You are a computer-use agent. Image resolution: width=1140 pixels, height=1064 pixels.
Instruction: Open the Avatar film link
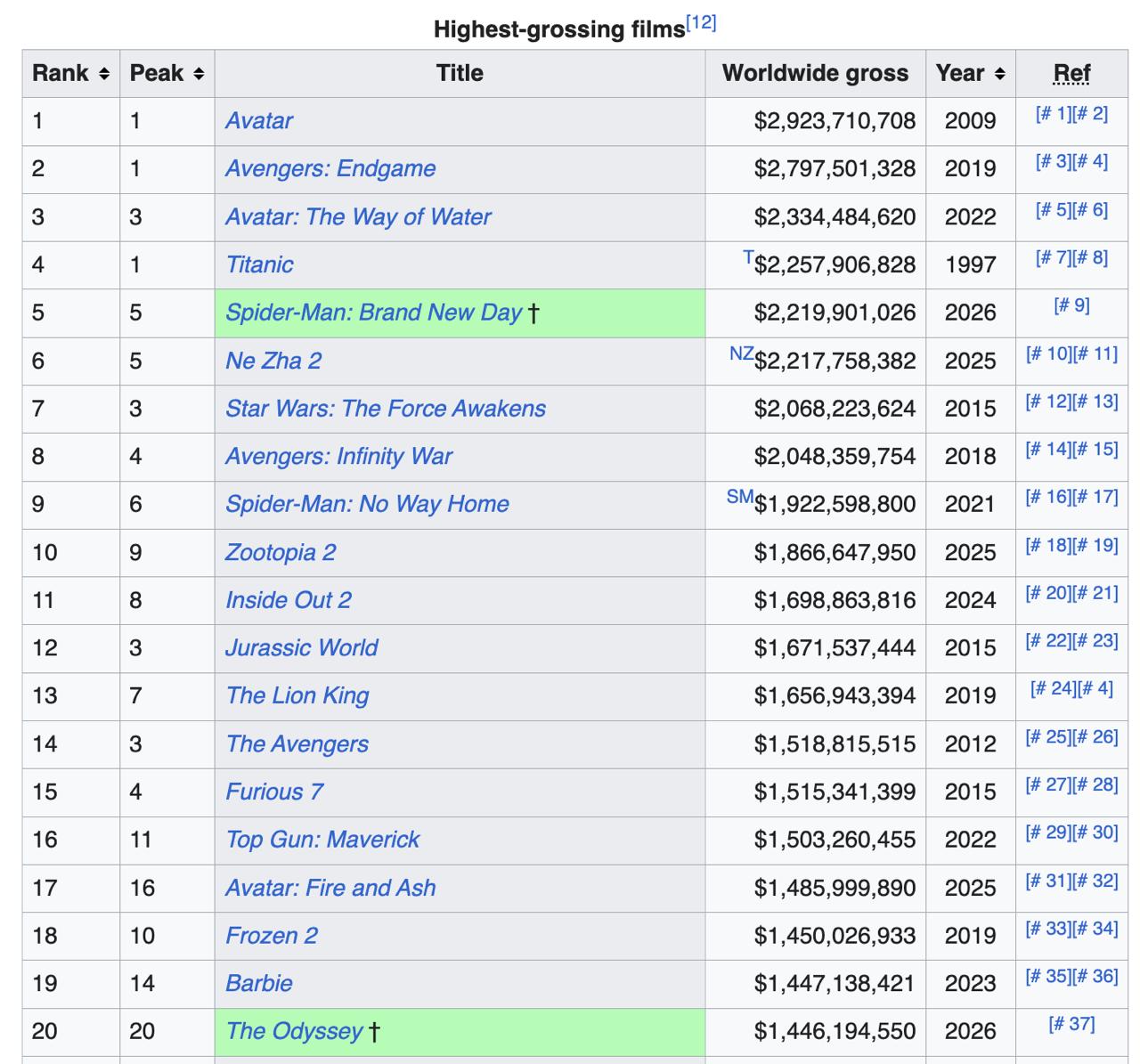tap(259, 121)
